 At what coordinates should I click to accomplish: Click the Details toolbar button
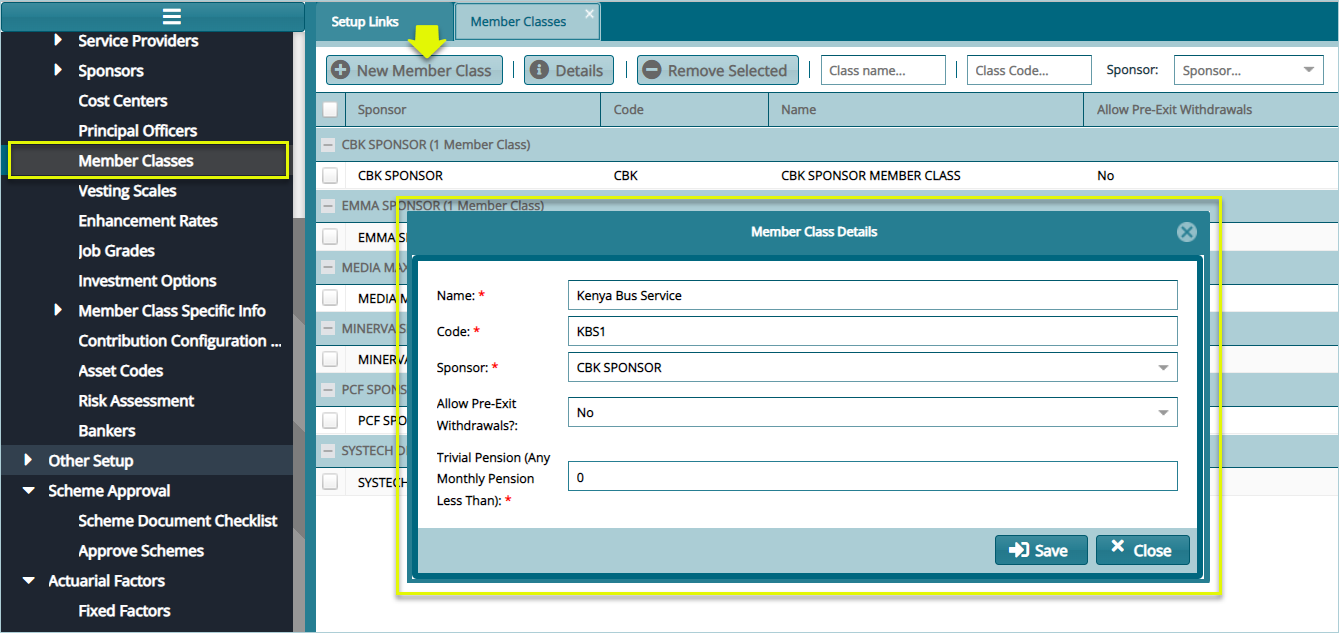click(x=568, y=70)
